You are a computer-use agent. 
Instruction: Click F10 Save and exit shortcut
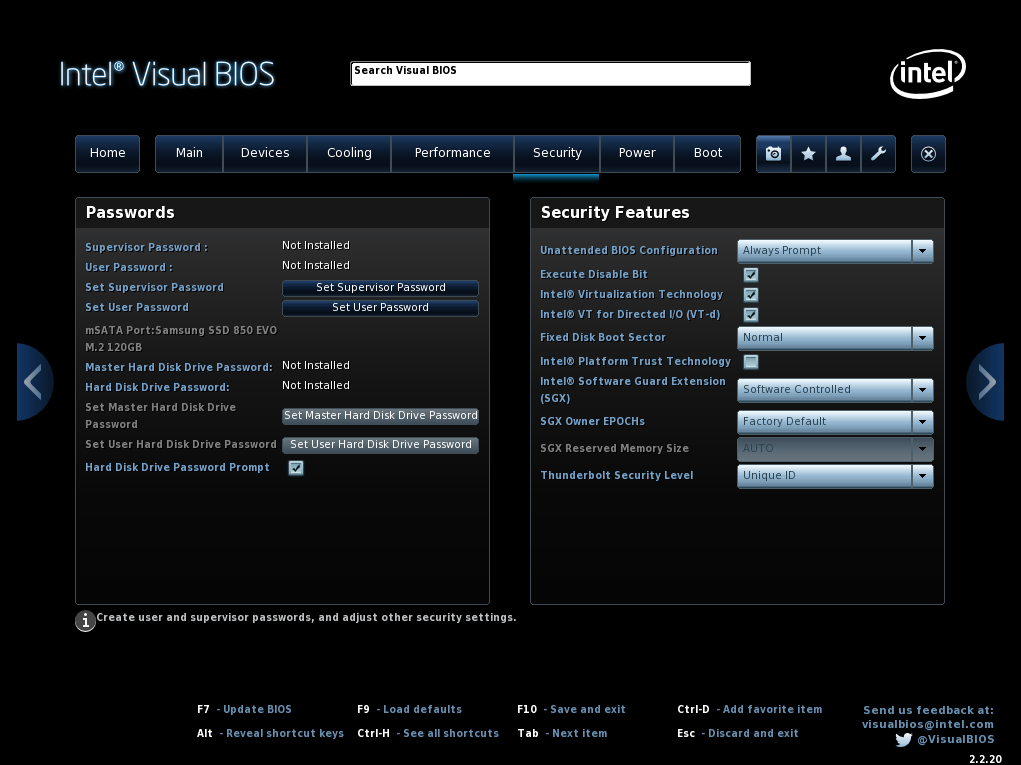[x=571, y=709]
